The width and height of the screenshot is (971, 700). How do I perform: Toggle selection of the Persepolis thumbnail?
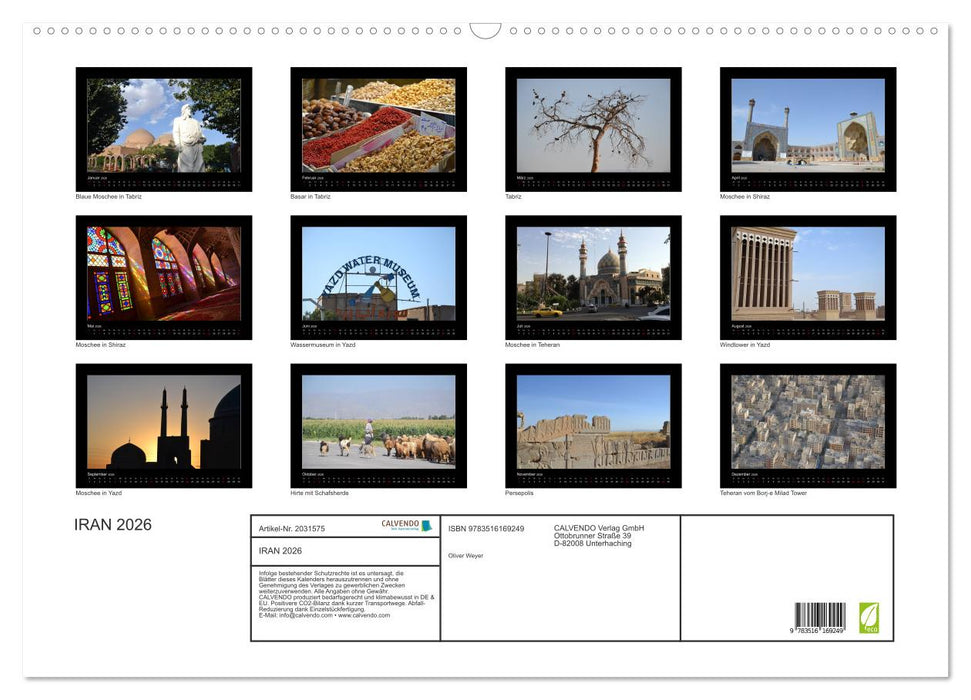593,424
